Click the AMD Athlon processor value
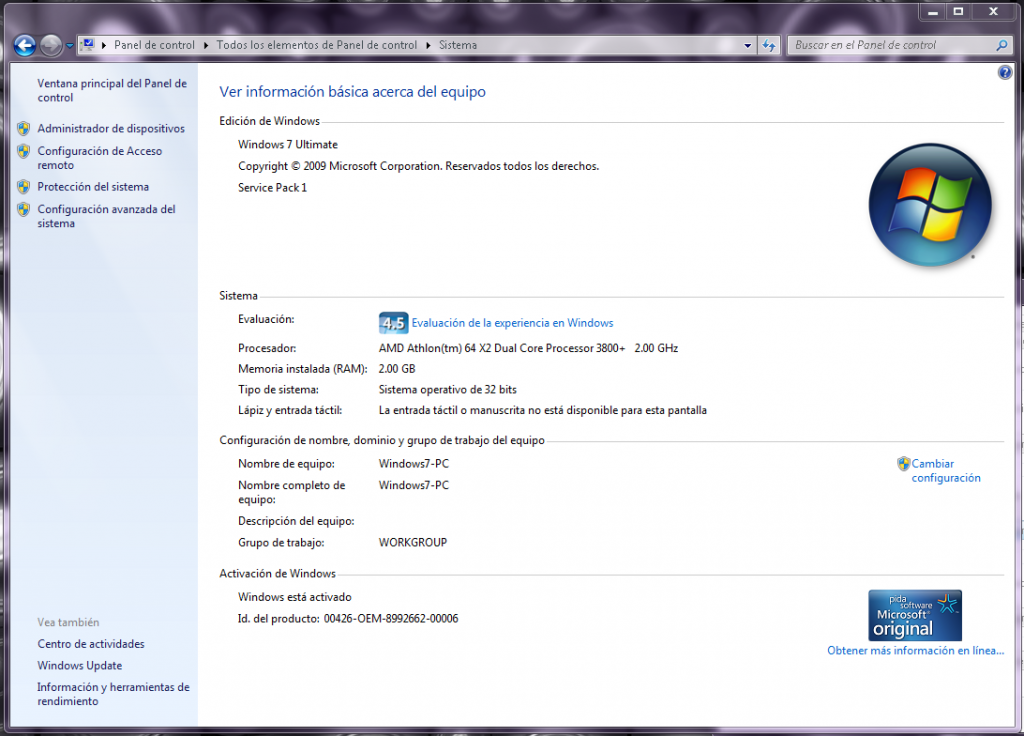 pyautogui.click(x=528, y=348)
